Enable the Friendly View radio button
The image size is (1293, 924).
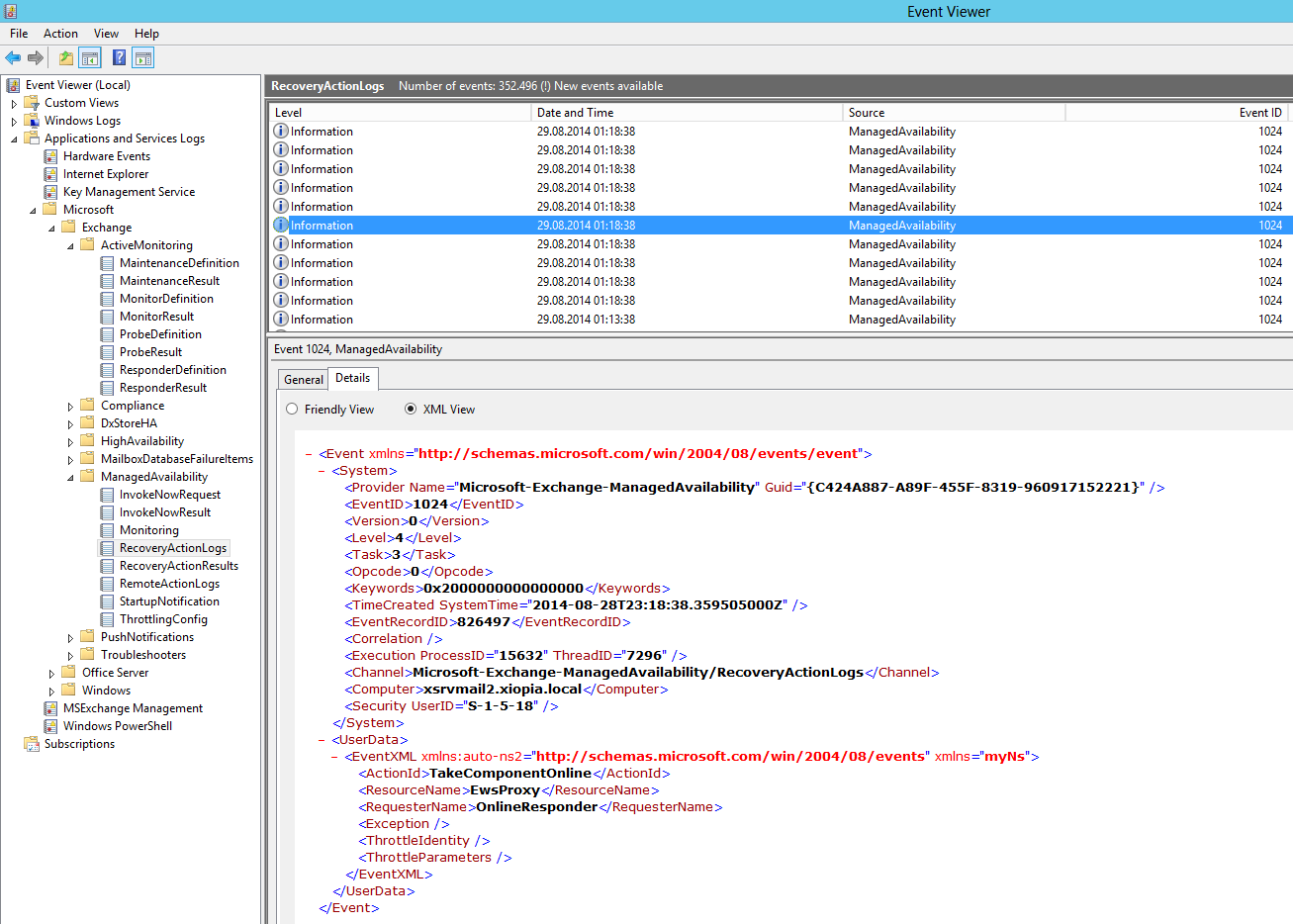click(x=292, y=409)
